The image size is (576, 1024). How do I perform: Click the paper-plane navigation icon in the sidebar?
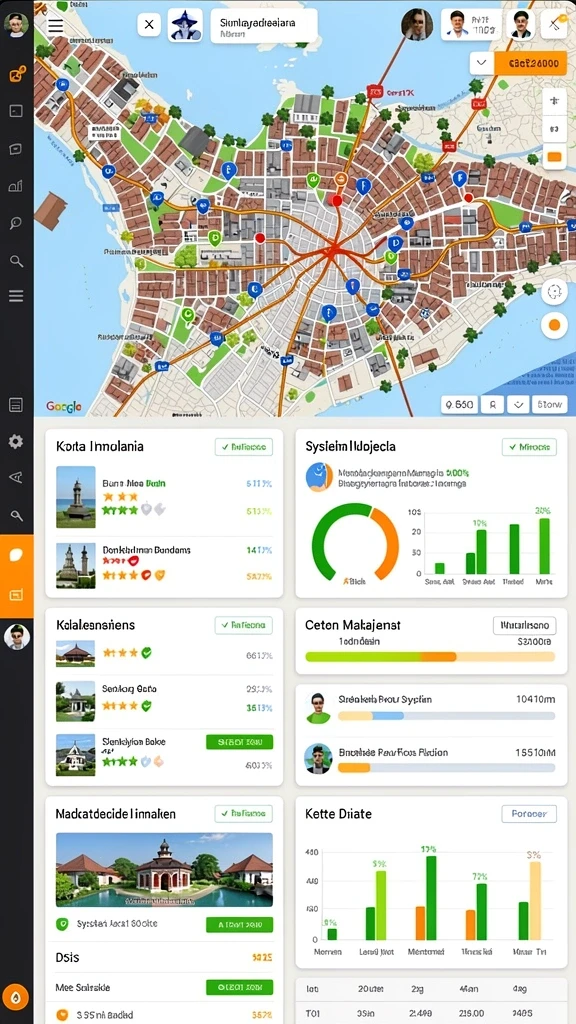16,478
